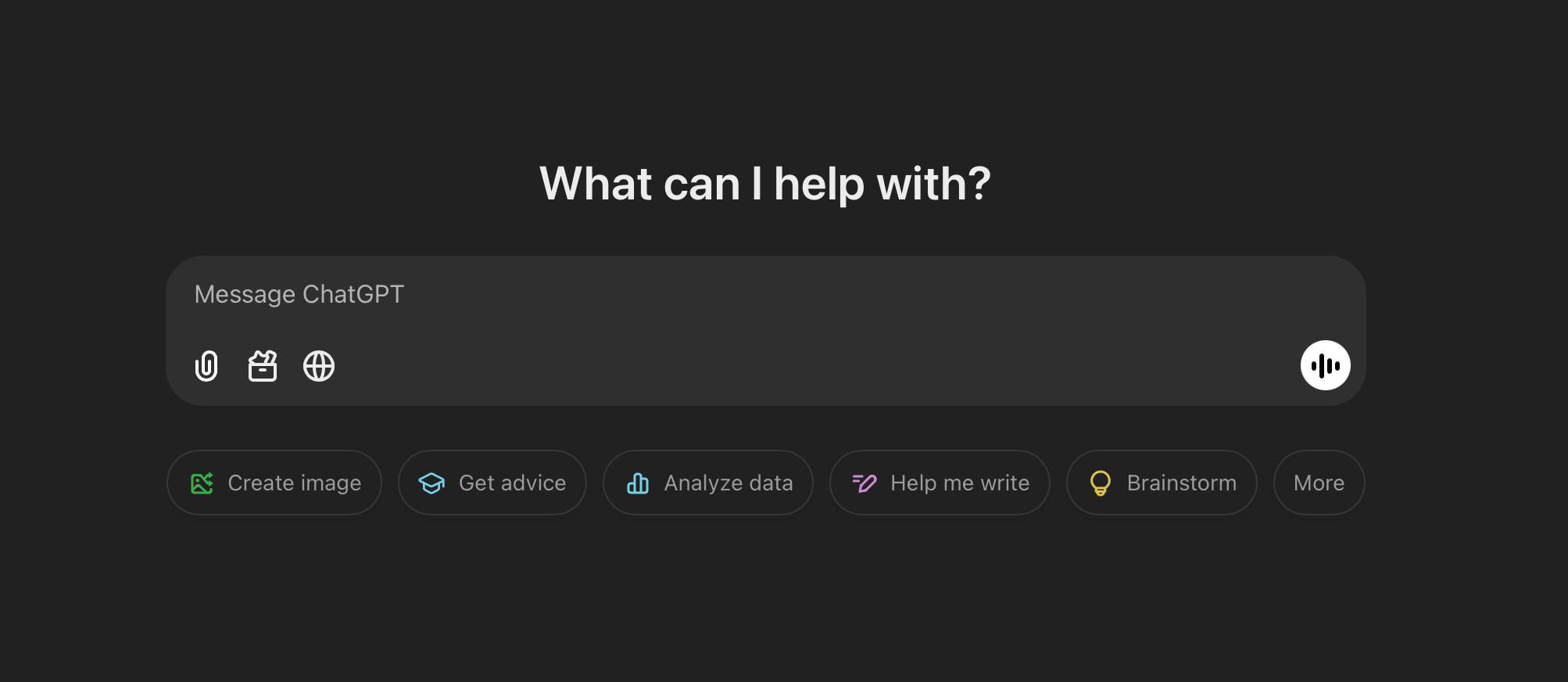Choose the "Get advice" suggestion text
1568x682 pixels.
point(512,483)
